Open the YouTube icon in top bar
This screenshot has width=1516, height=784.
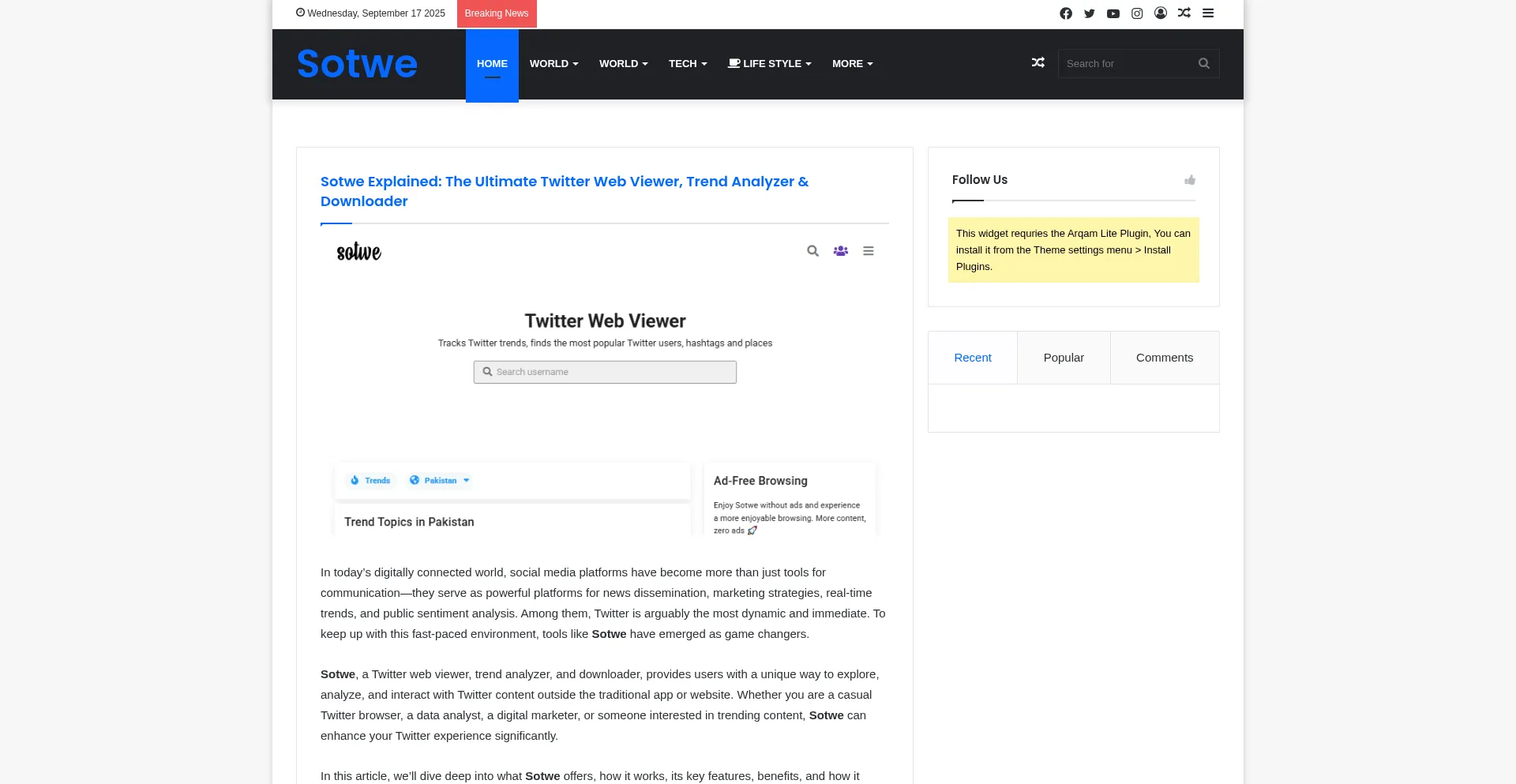pyautogui.click(x=1113, y=13)
